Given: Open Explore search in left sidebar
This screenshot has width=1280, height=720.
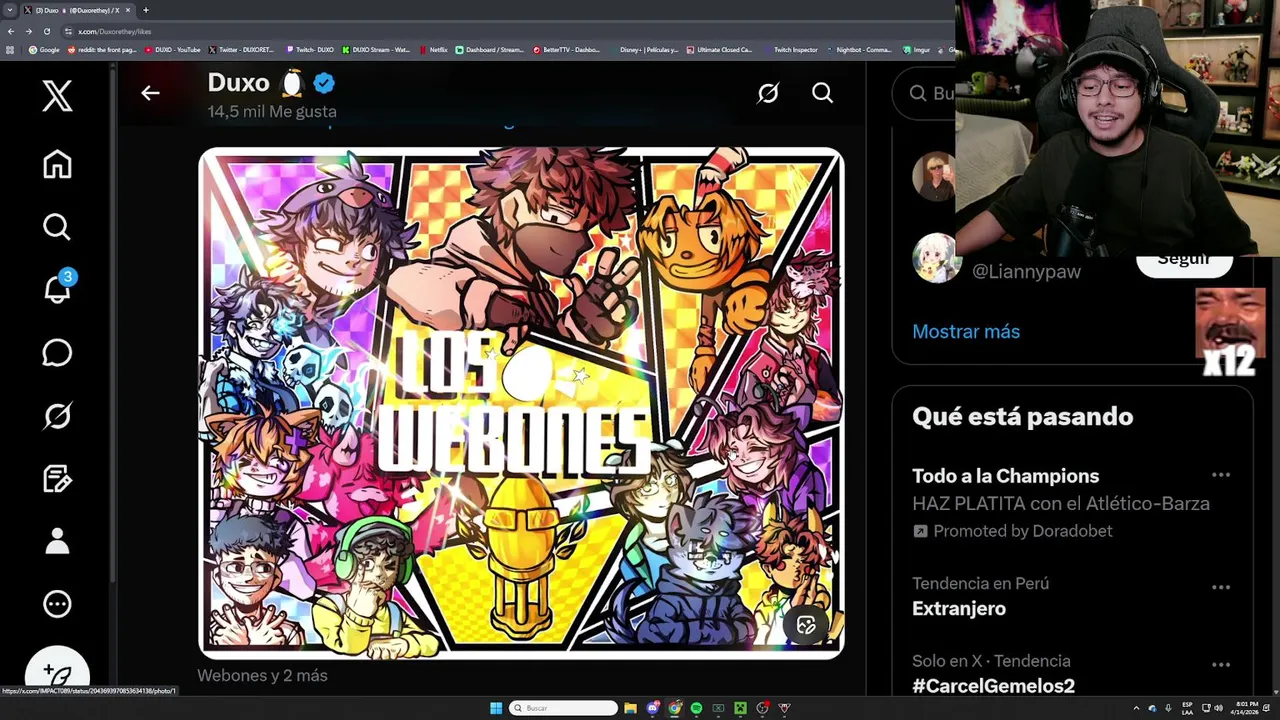Looking at the screenshot, I should point(57,227).
